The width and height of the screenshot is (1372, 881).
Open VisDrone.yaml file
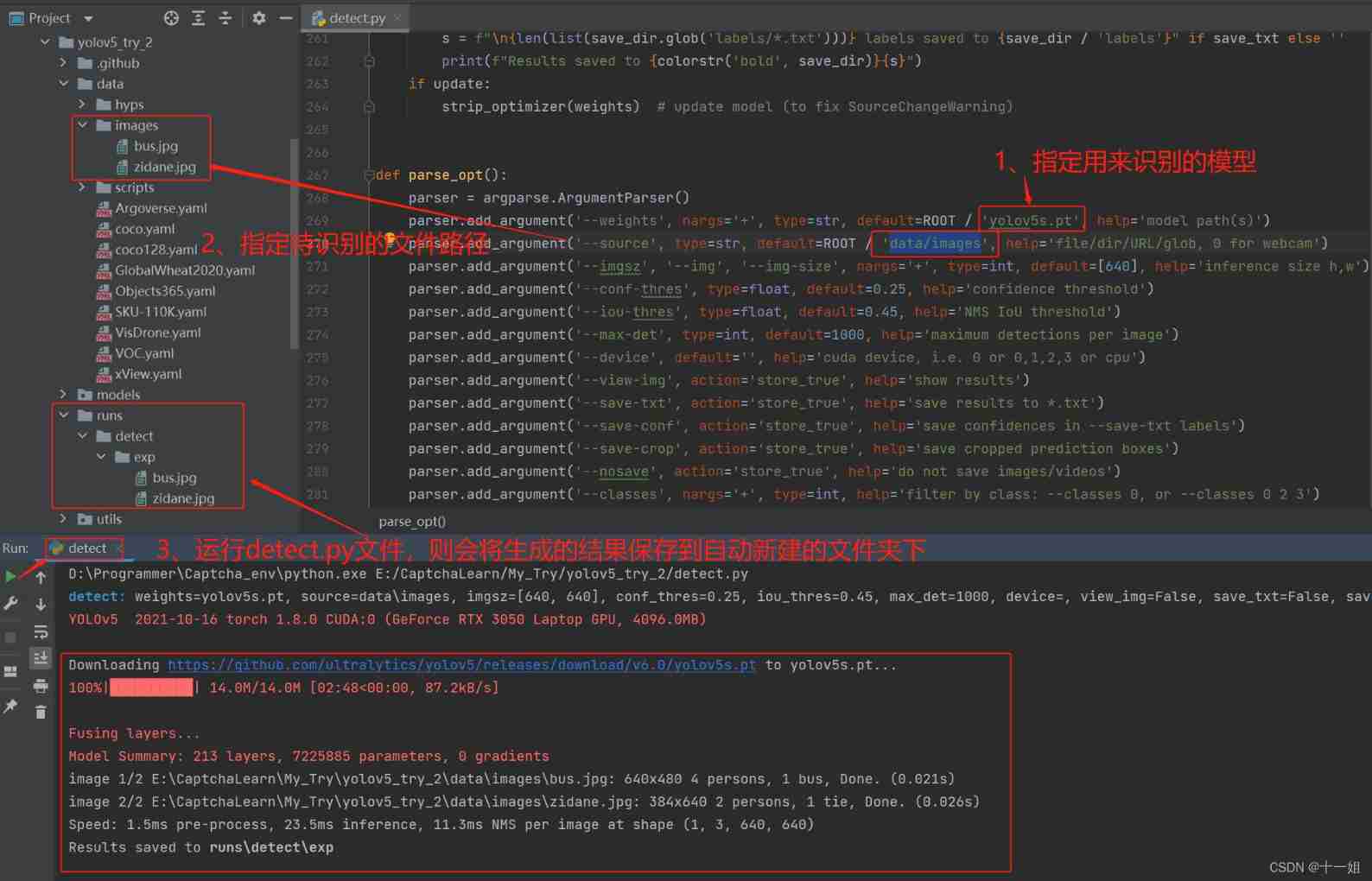click(x=157, y=333)
